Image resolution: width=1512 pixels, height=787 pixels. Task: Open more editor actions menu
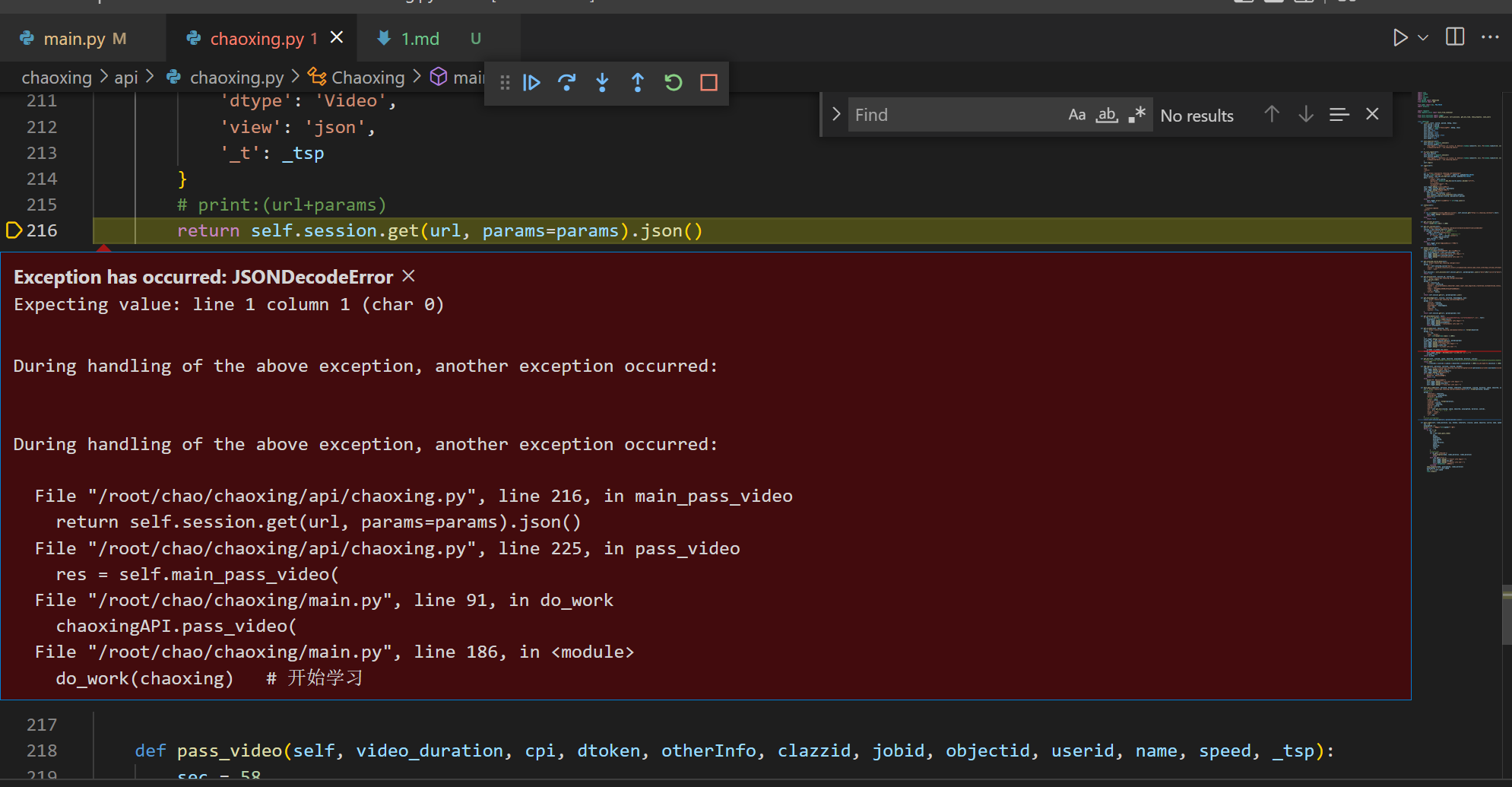1490,36
